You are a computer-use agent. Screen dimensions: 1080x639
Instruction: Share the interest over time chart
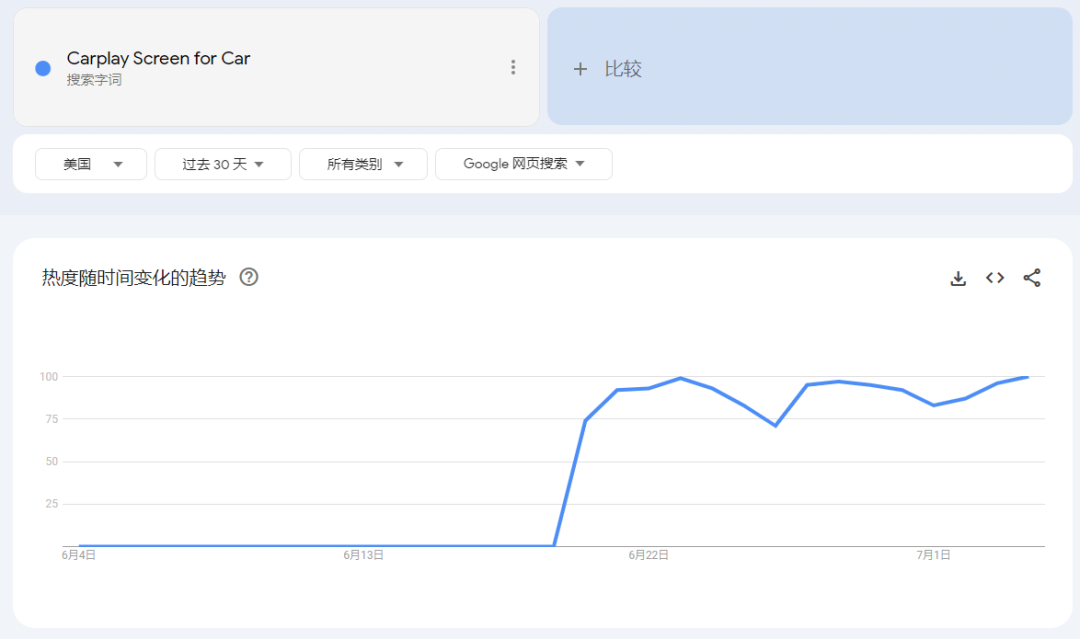1032,278
